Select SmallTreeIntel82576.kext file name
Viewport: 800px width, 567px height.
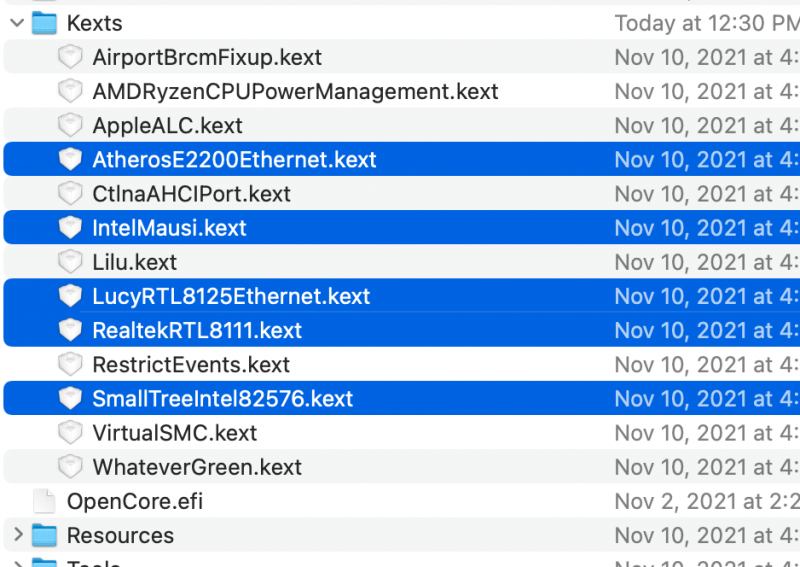(x=223, y=399)
